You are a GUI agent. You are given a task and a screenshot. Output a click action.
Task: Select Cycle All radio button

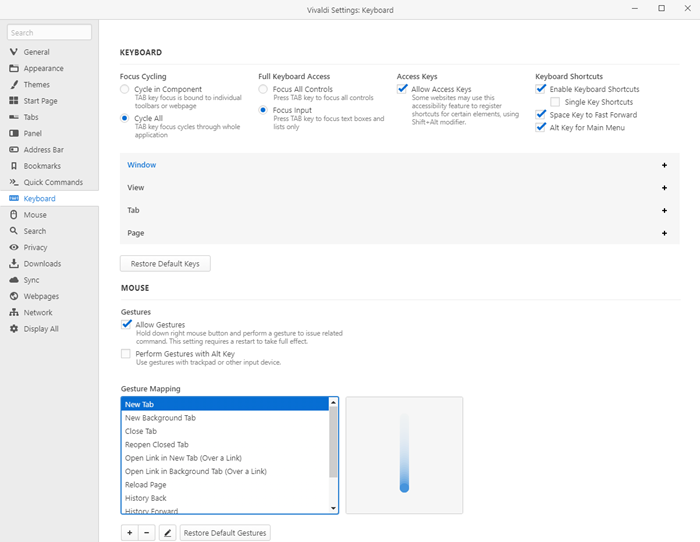[x=125, y=118]
